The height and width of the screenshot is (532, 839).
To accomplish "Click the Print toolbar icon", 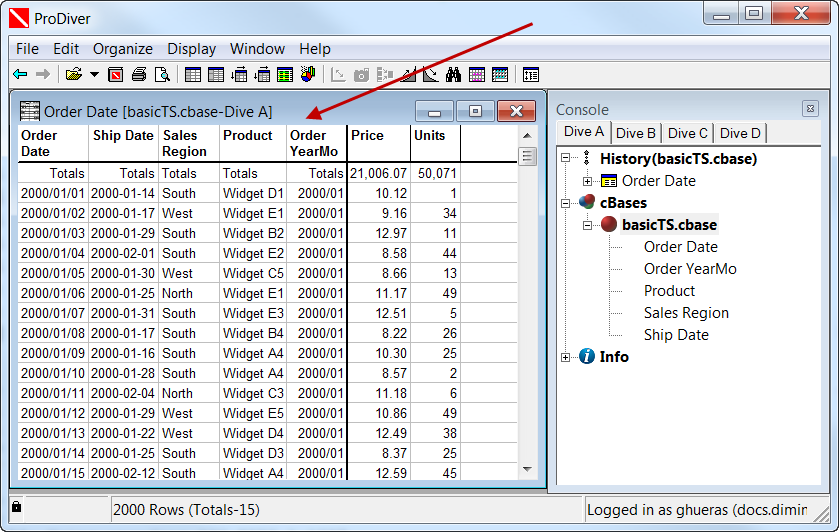I will (x=139, y=74).
